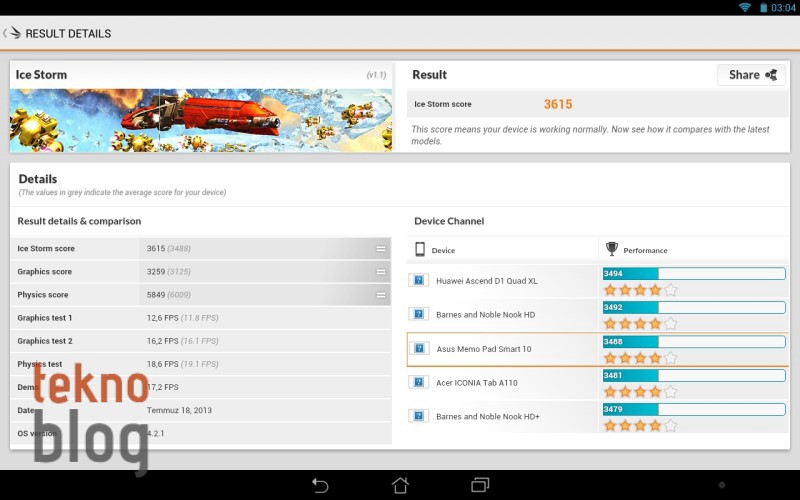The image size is (800, 500).
Task: Tap the back arrow beside RESULT DETAILS
Action: coord(6,33)
